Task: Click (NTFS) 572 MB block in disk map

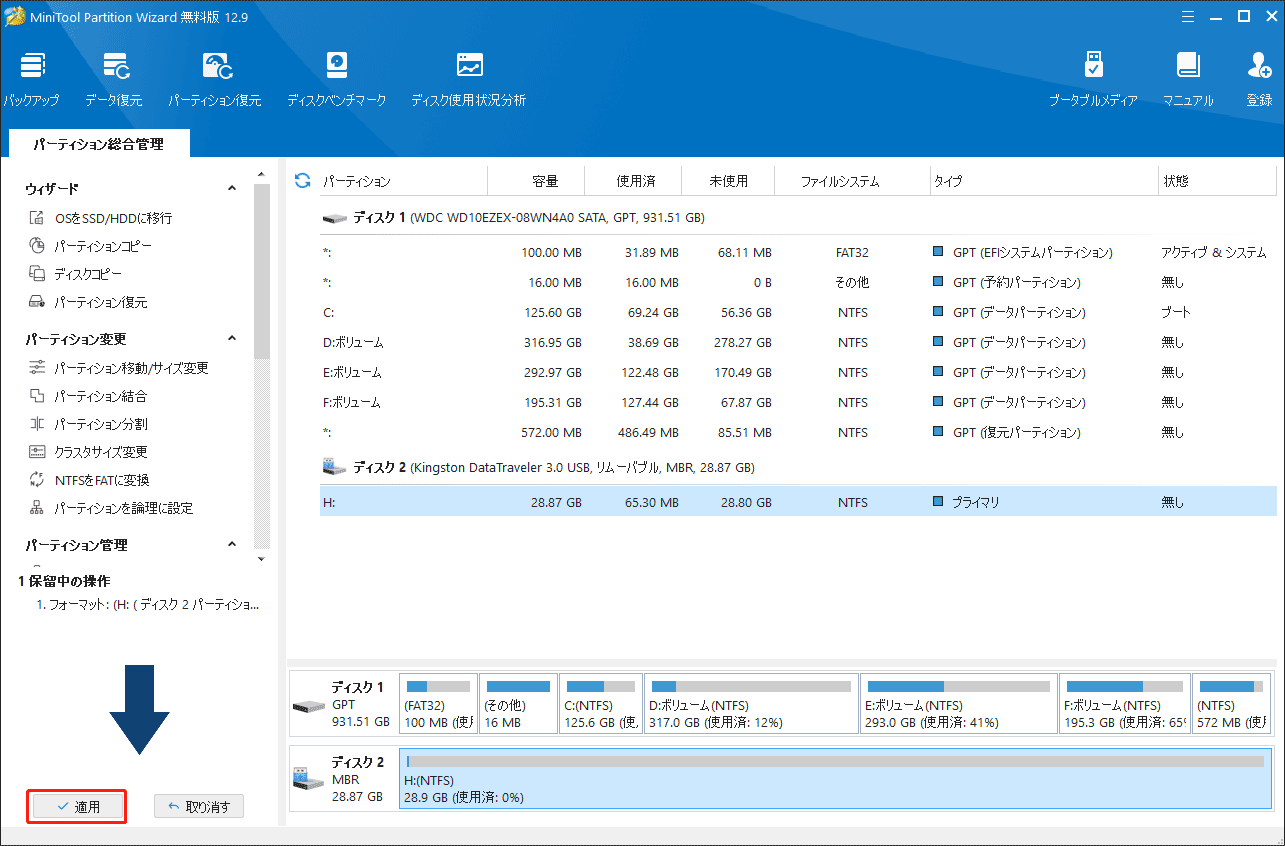Action: (1232, 704)
